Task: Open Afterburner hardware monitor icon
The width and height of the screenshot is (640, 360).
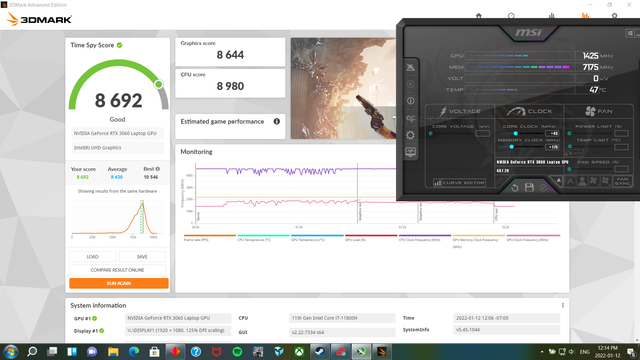Action: click(411, 152)
